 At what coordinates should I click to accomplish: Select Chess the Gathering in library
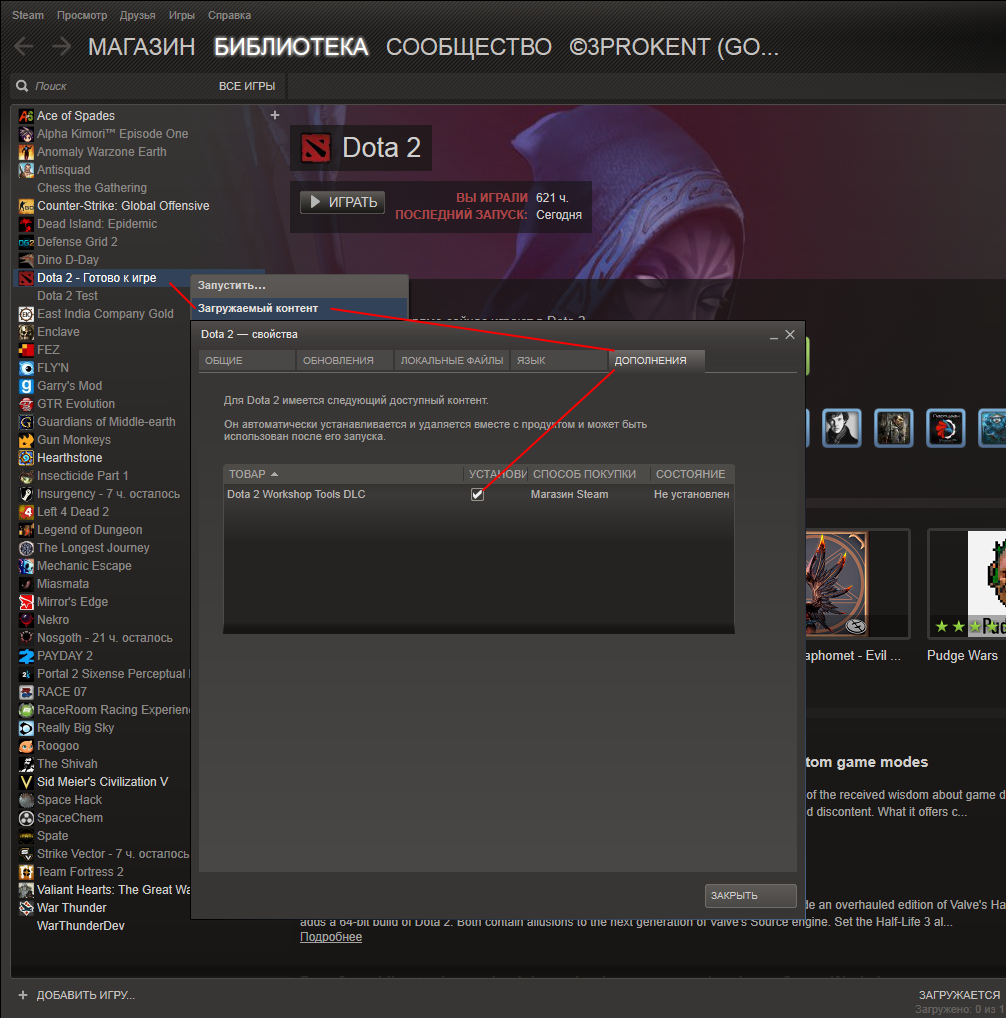(x=92, y=188)
